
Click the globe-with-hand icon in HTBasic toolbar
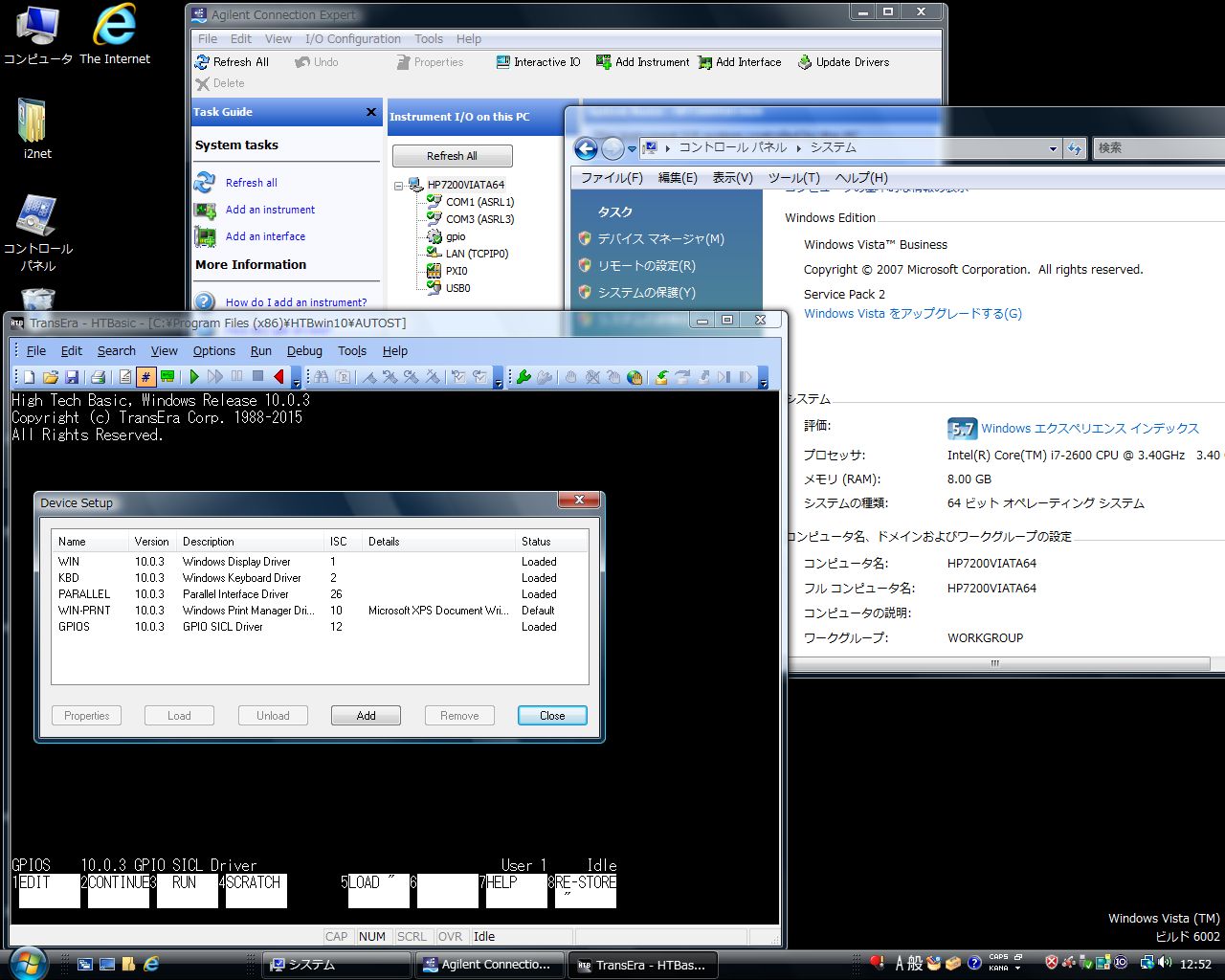tap(635, 377)
